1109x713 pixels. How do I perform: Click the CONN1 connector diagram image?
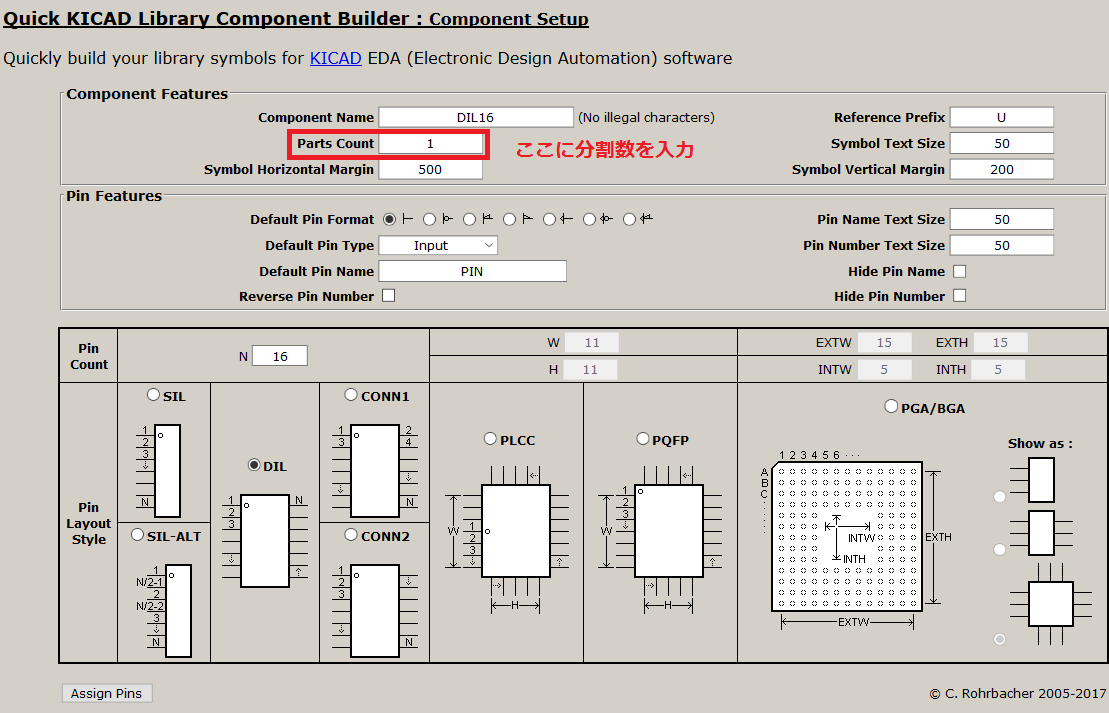pos(375,471)
